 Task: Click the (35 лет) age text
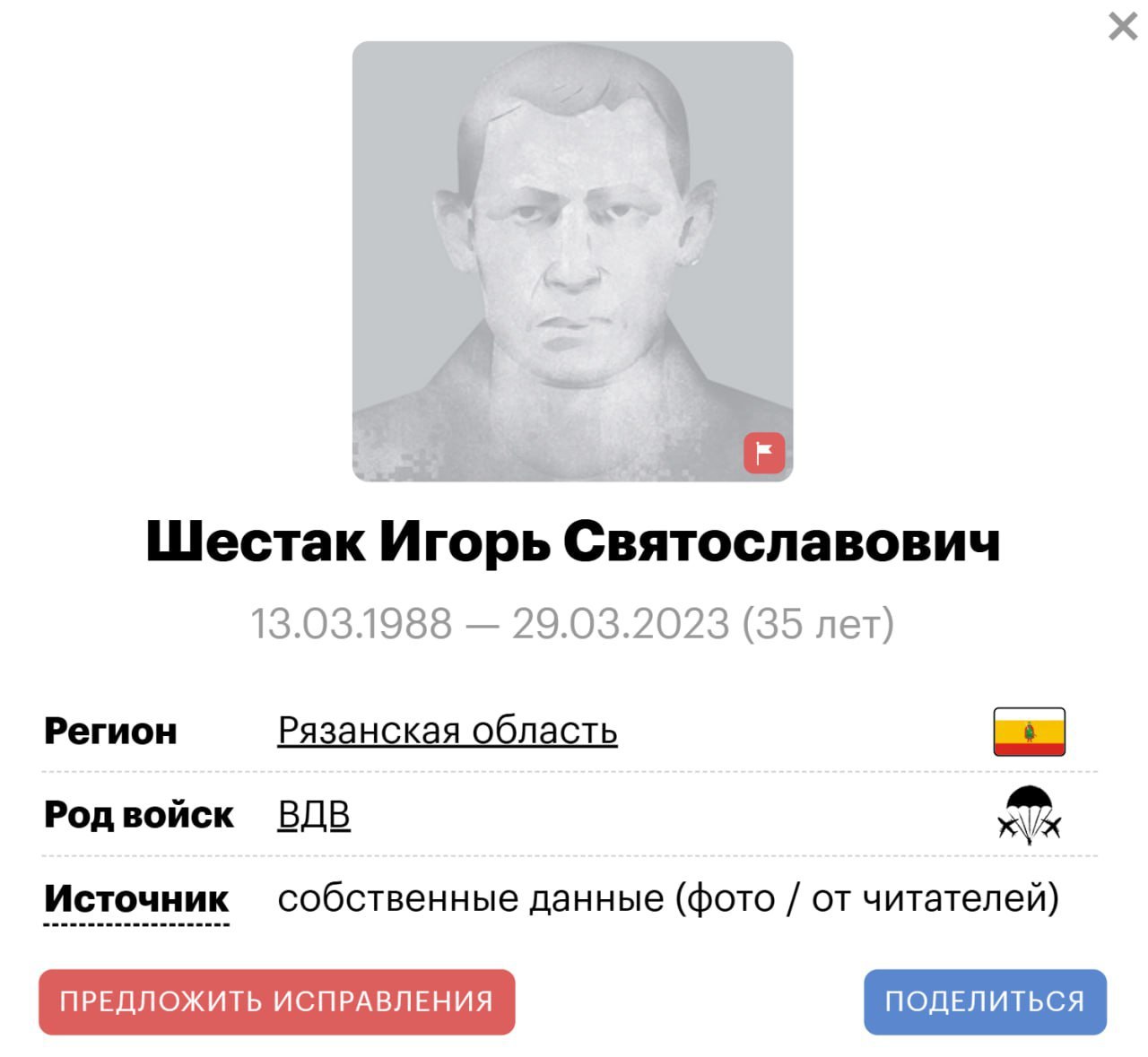tap(818, 624)
